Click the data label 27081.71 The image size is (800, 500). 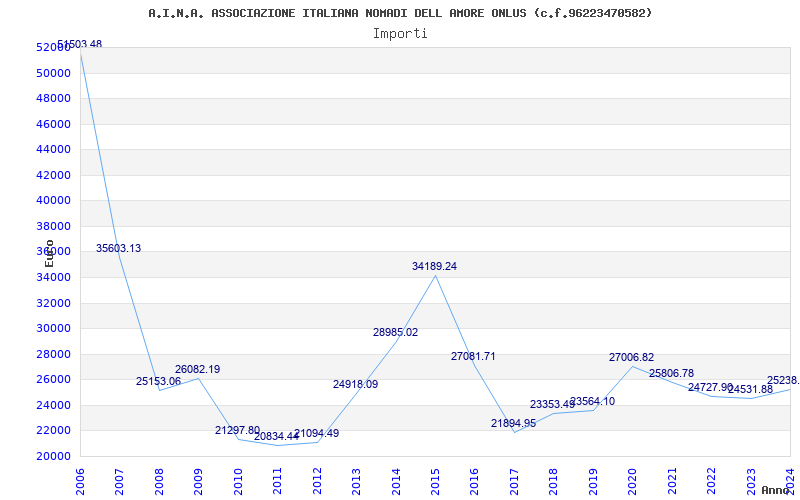473,356
